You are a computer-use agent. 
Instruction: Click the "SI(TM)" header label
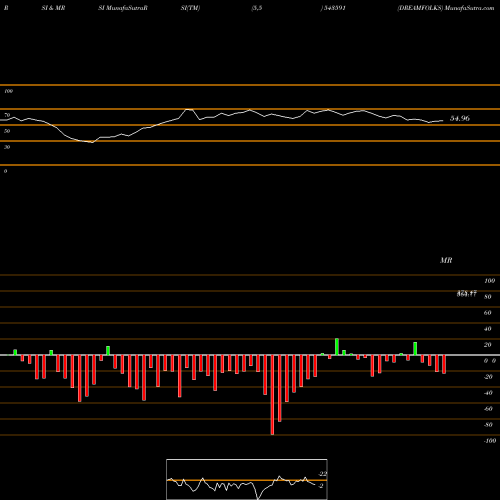(190, 8)
